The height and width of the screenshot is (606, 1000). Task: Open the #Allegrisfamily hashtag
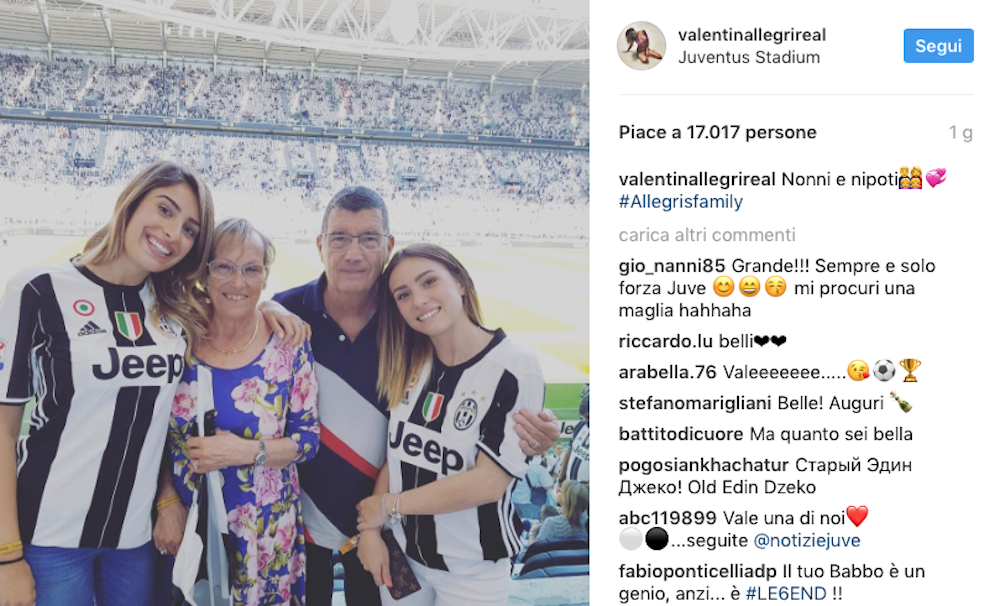tap(680, 202)
